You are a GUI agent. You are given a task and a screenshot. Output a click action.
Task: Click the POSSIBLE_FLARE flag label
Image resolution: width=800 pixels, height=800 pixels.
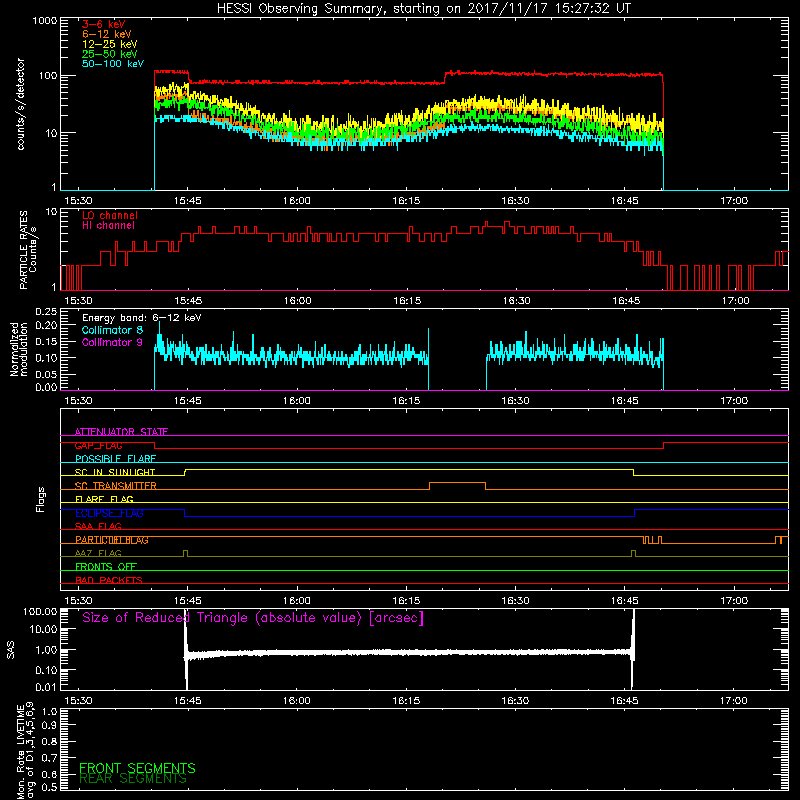coord(115,459)
